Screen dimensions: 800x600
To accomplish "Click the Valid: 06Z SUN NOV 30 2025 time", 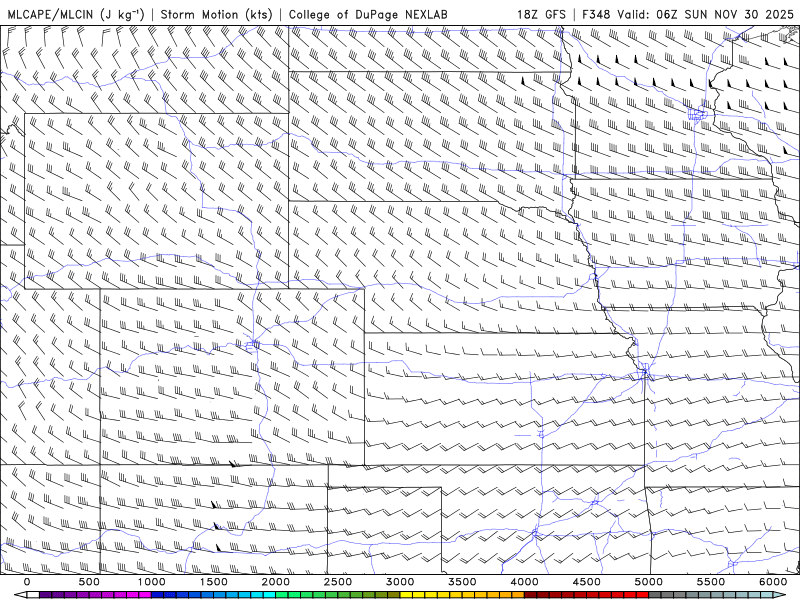I will 706,14.
